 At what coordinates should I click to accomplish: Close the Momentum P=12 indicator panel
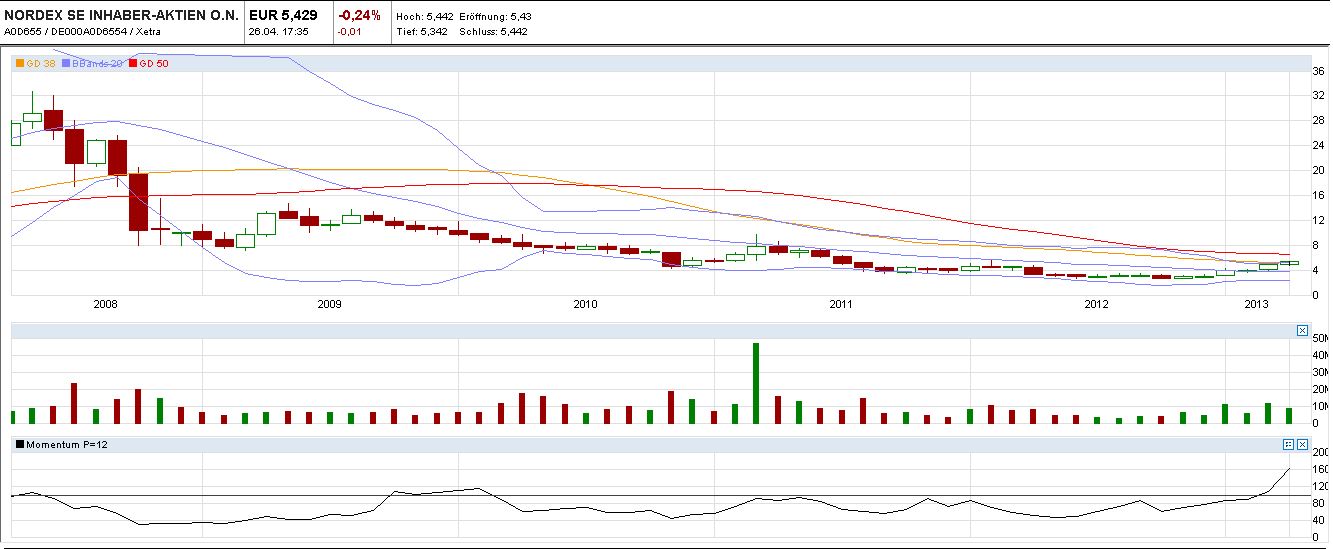point(1302,443)
